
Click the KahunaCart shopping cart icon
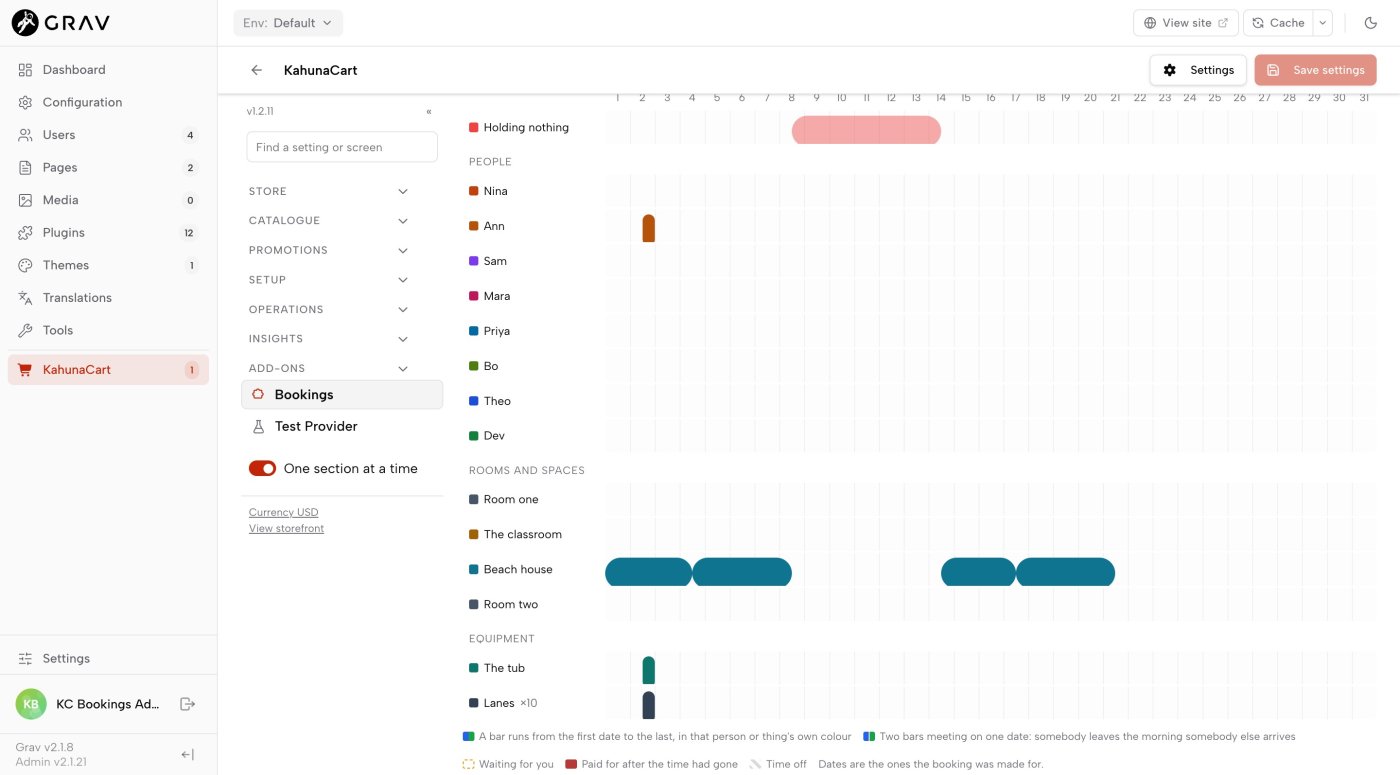point(25,370)
